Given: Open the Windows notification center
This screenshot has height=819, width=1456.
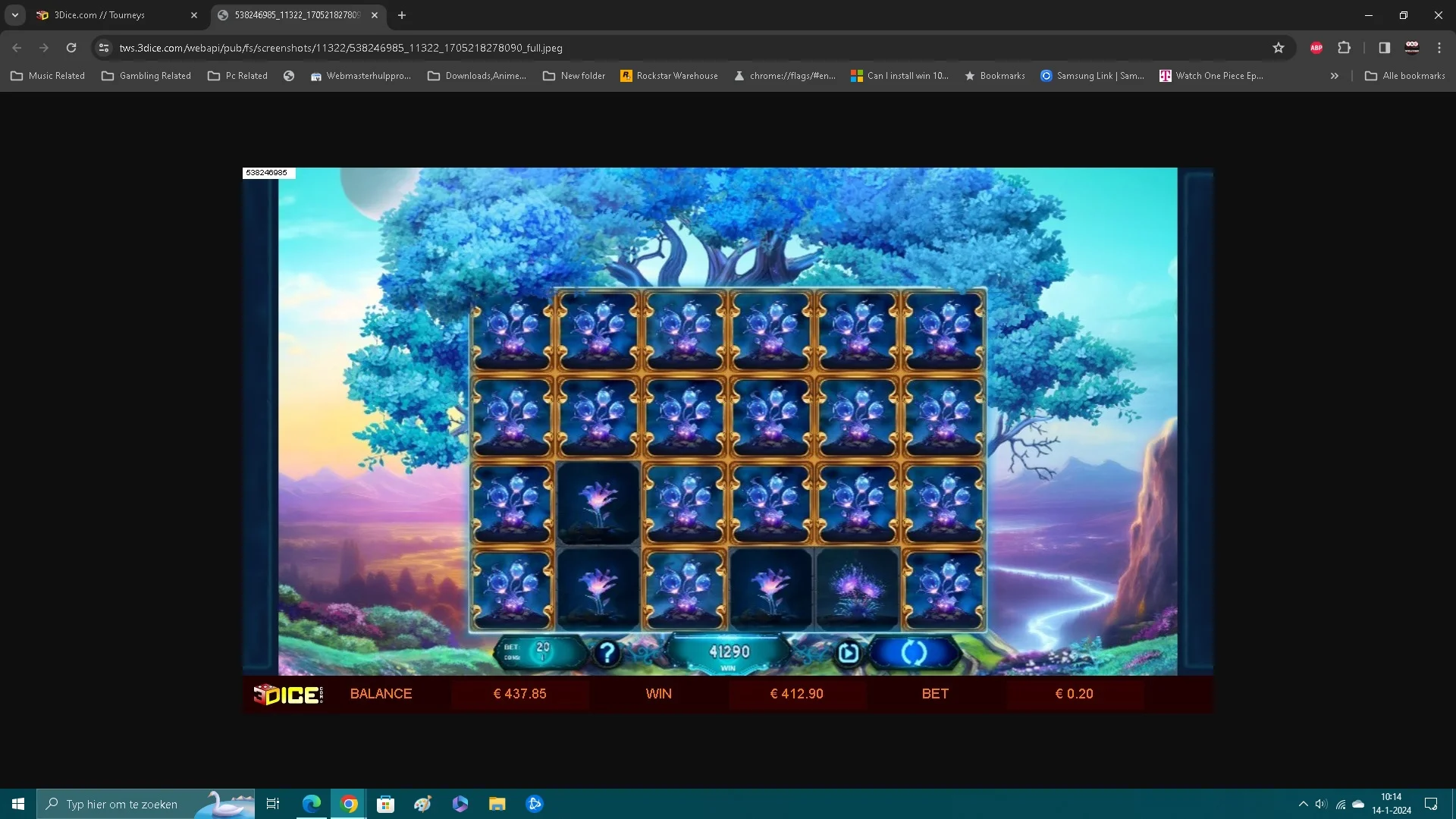Looking at the screenshot, I should 1431,804.
